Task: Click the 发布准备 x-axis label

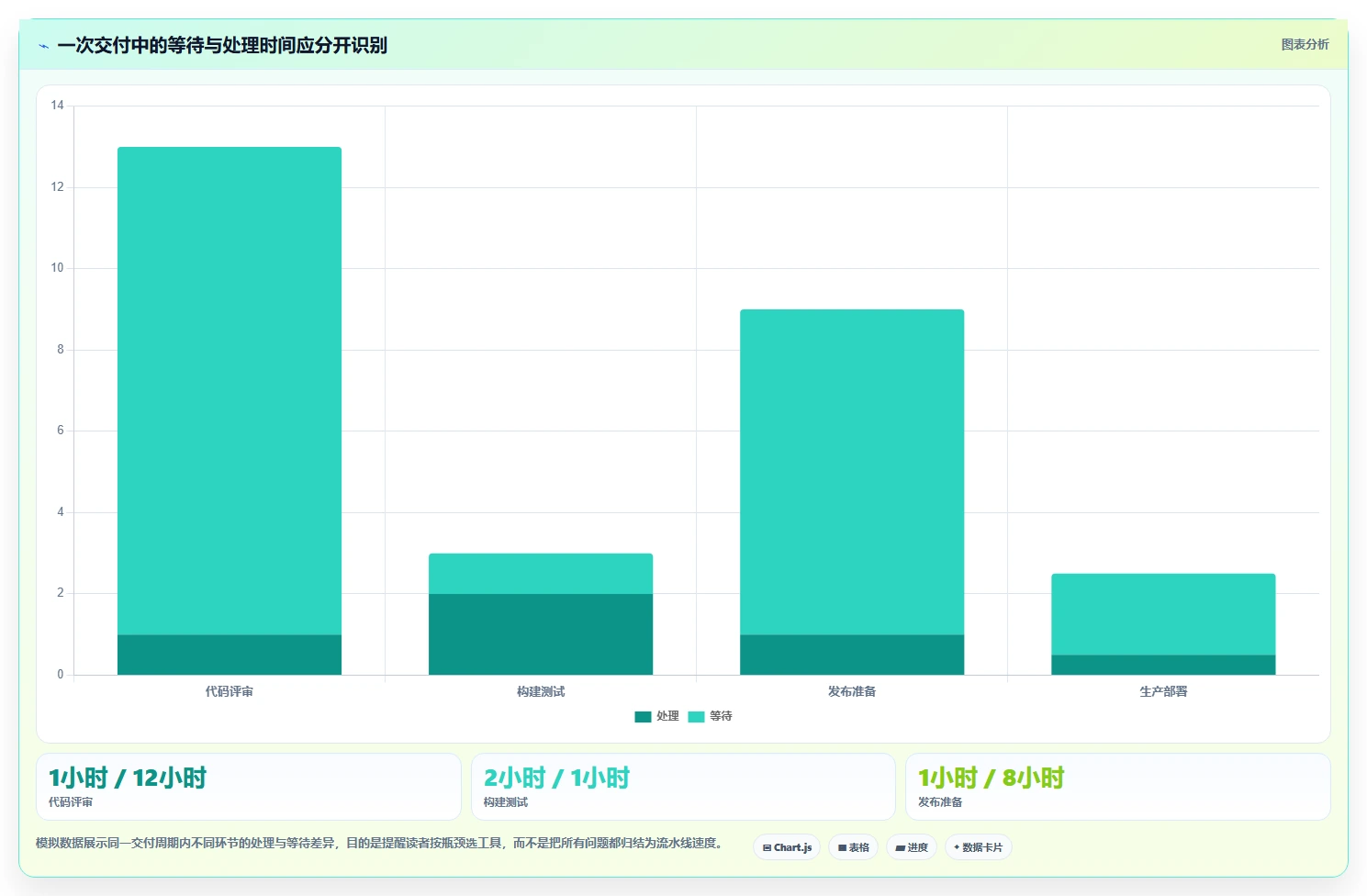Action: coord(852,691)
